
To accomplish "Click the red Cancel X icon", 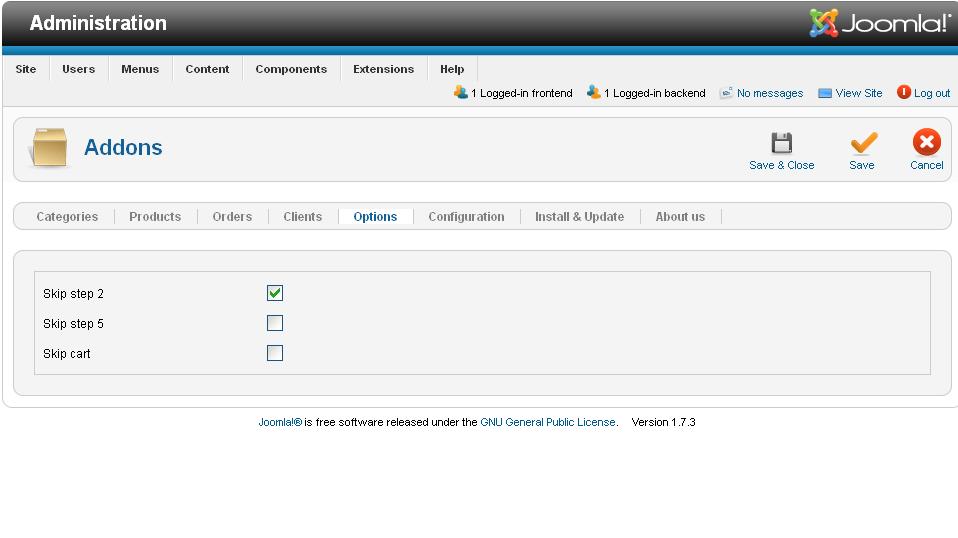I will (927, 142).
